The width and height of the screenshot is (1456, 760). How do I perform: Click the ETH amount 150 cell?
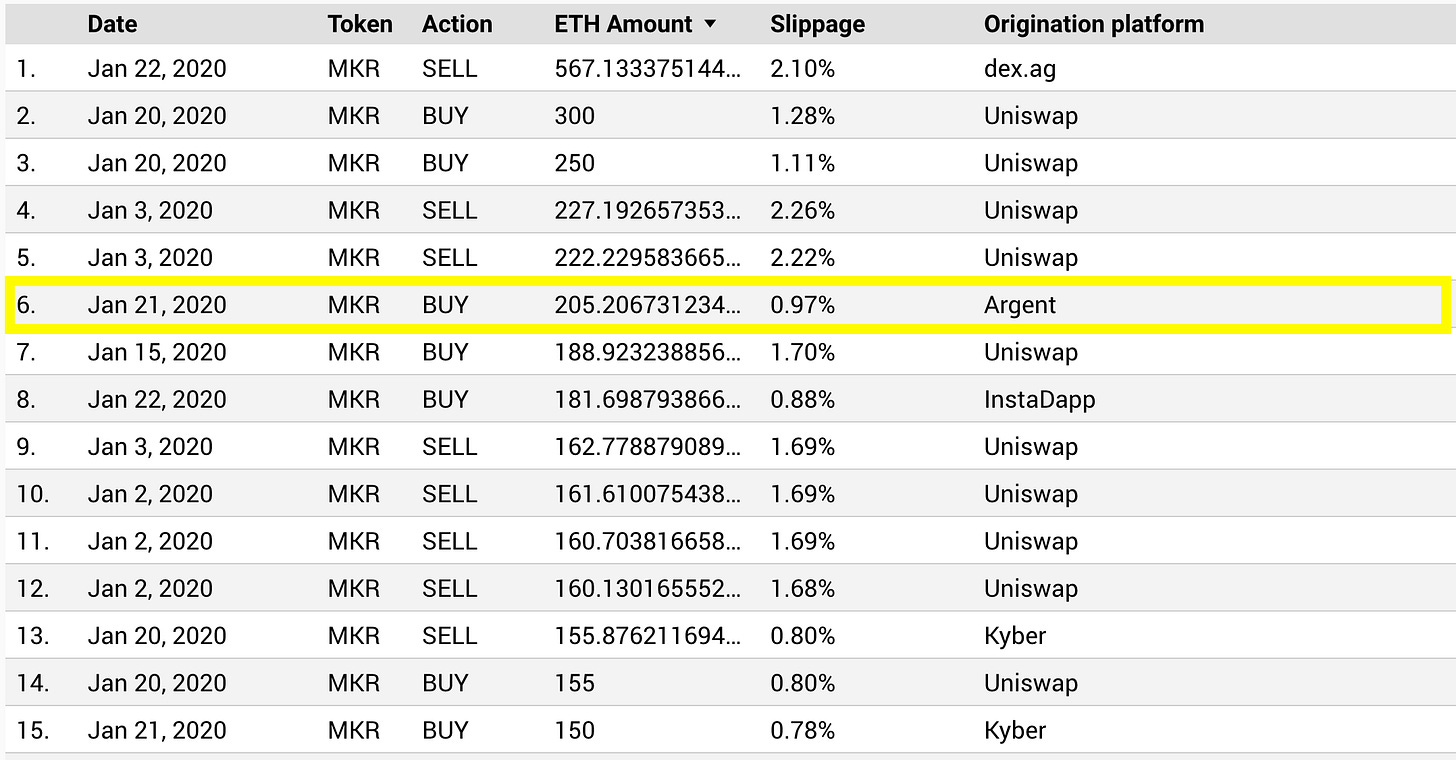pyautogui.click(x=575, y=730)
